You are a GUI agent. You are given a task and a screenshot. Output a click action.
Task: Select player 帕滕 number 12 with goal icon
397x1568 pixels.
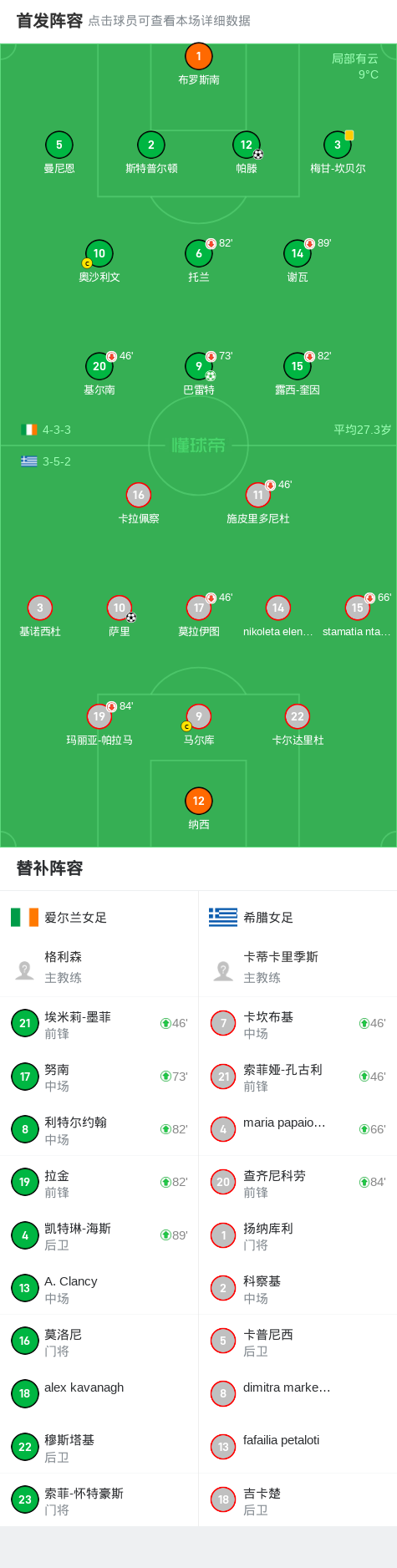click(246, 145)
